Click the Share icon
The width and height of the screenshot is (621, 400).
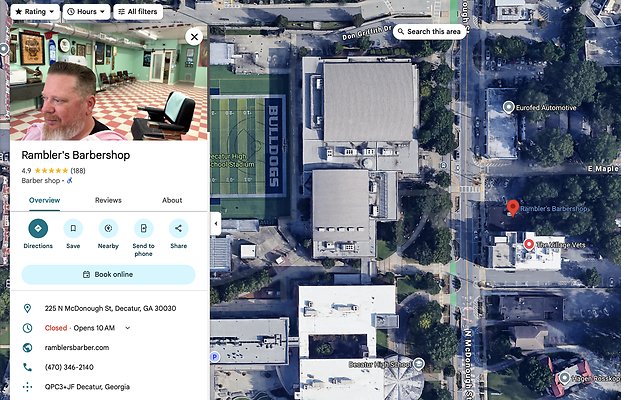pyautogui.click(x=178, y=228)
